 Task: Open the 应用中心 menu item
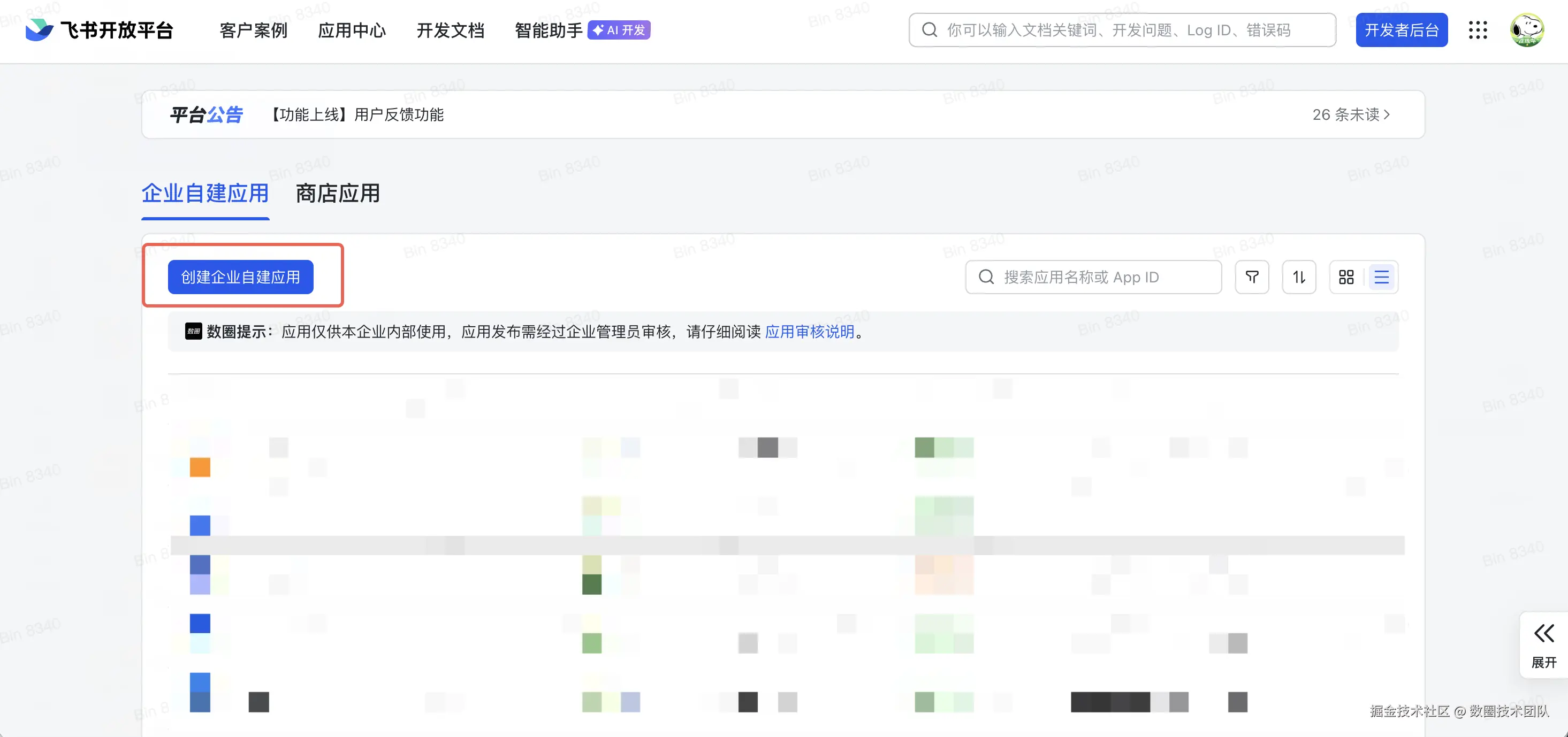(x=351, y=30)
